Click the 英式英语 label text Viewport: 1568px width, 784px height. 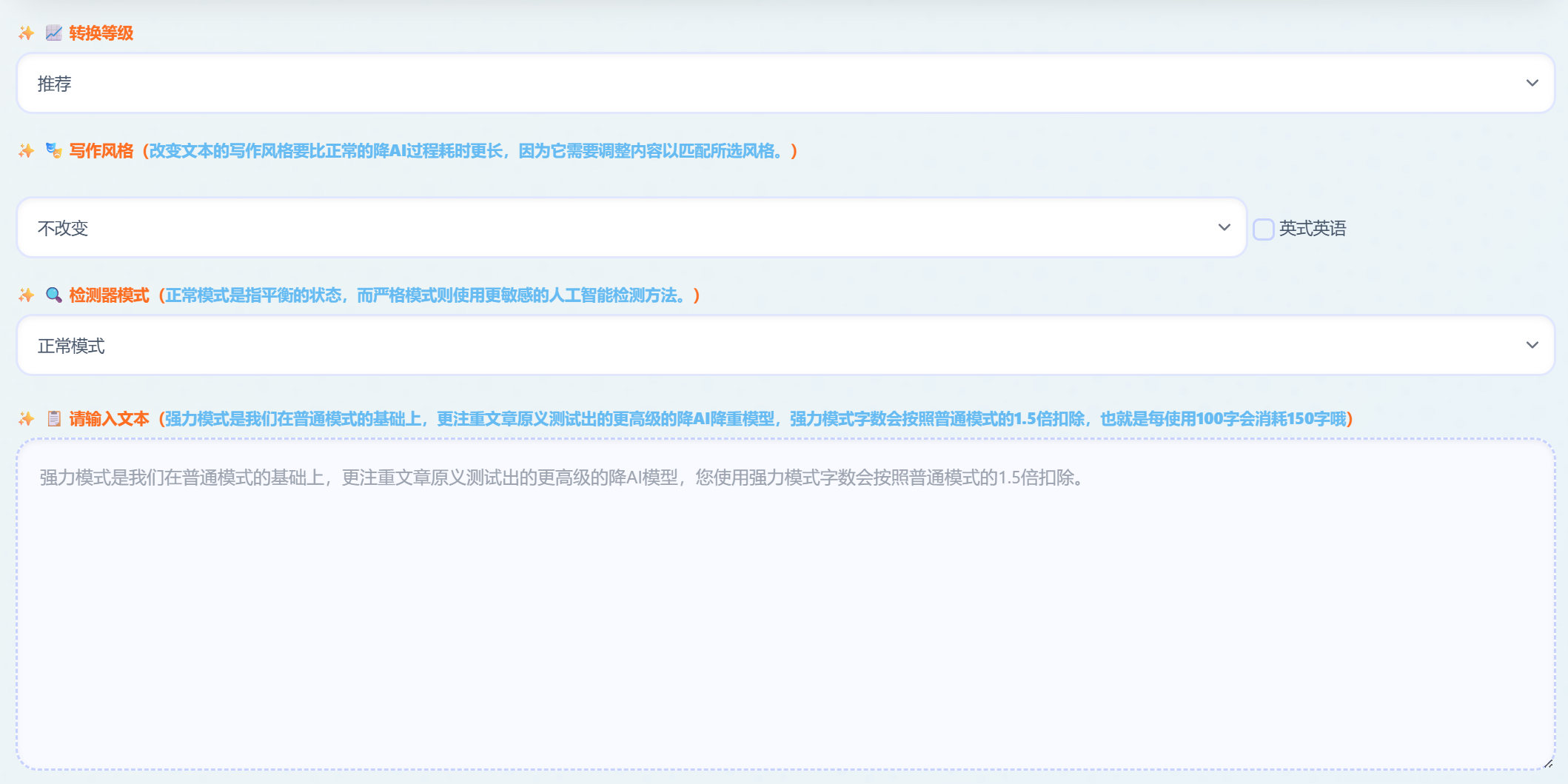(1313, 229)
